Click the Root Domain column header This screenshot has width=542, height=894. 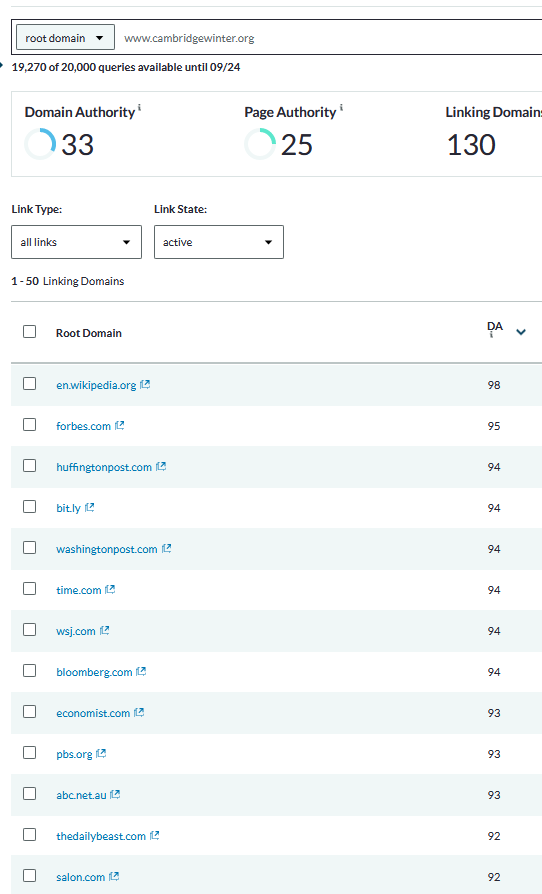coord(88,333)
